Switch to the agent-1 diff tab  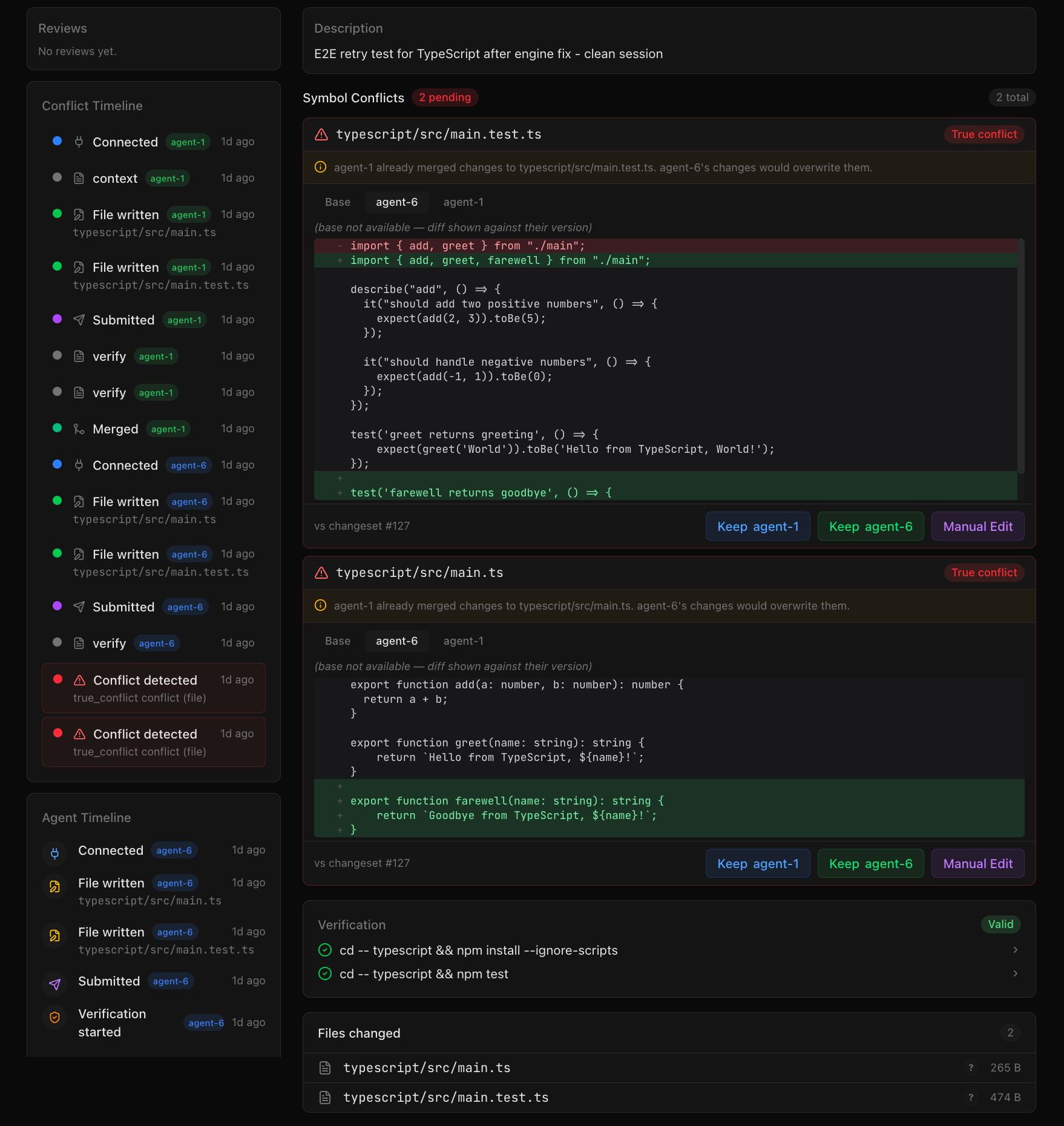(463, 202)
